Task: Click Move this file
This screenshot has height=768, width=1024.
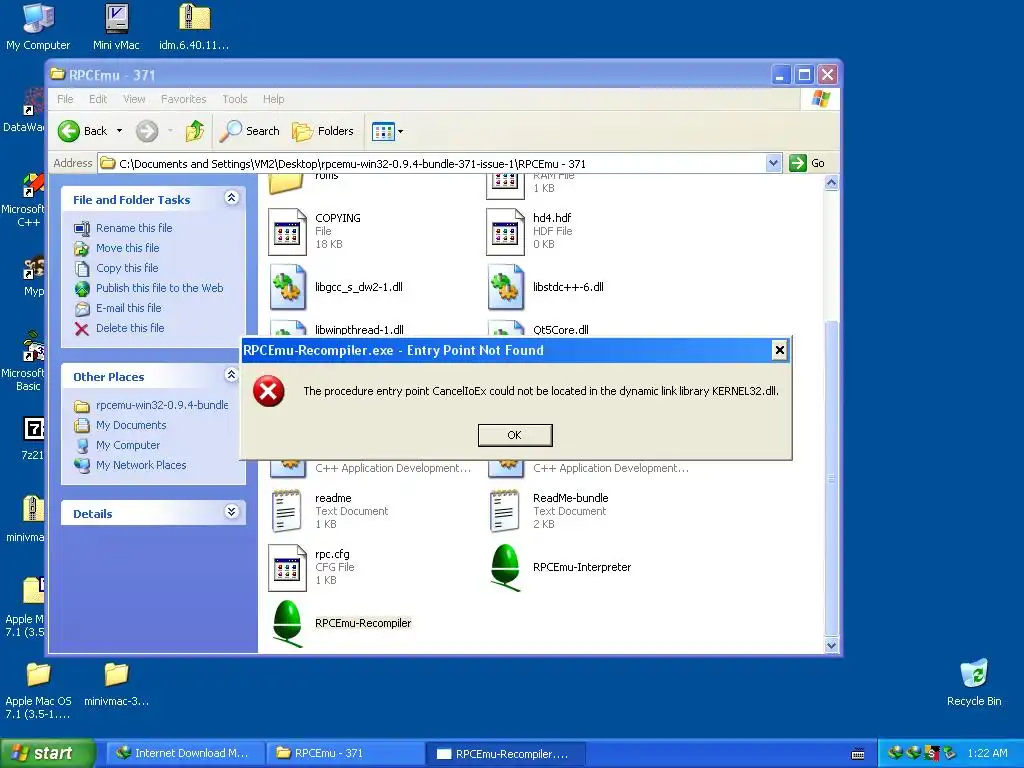Action: point(127,248)
